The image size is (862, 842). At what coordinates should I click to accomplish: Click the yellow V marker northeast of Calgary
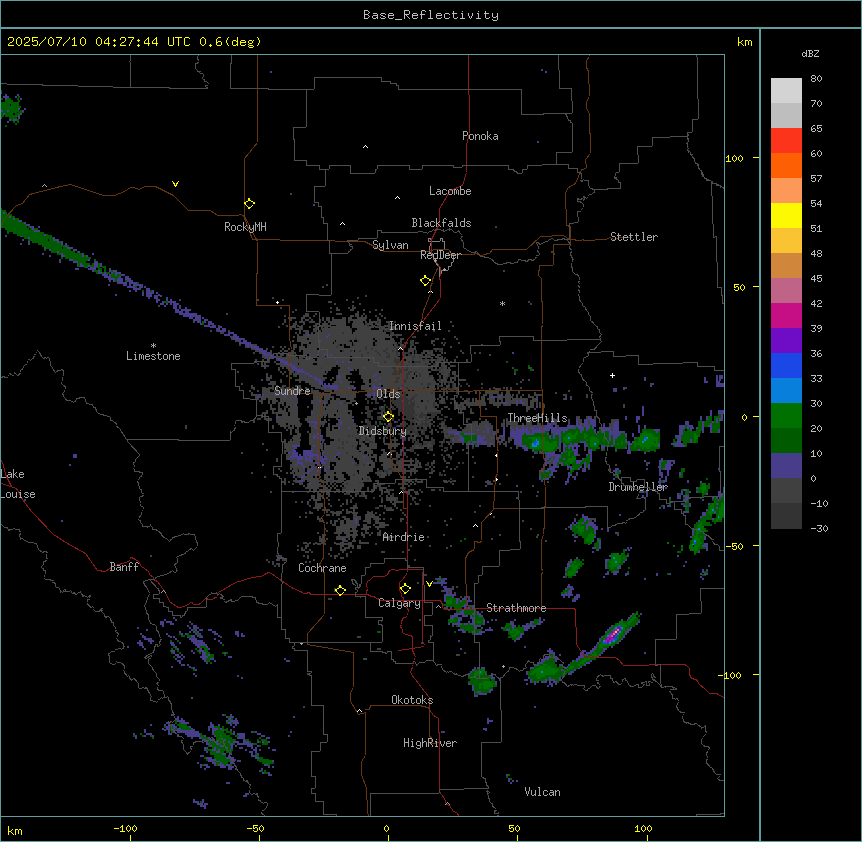(x=429, y=584)
